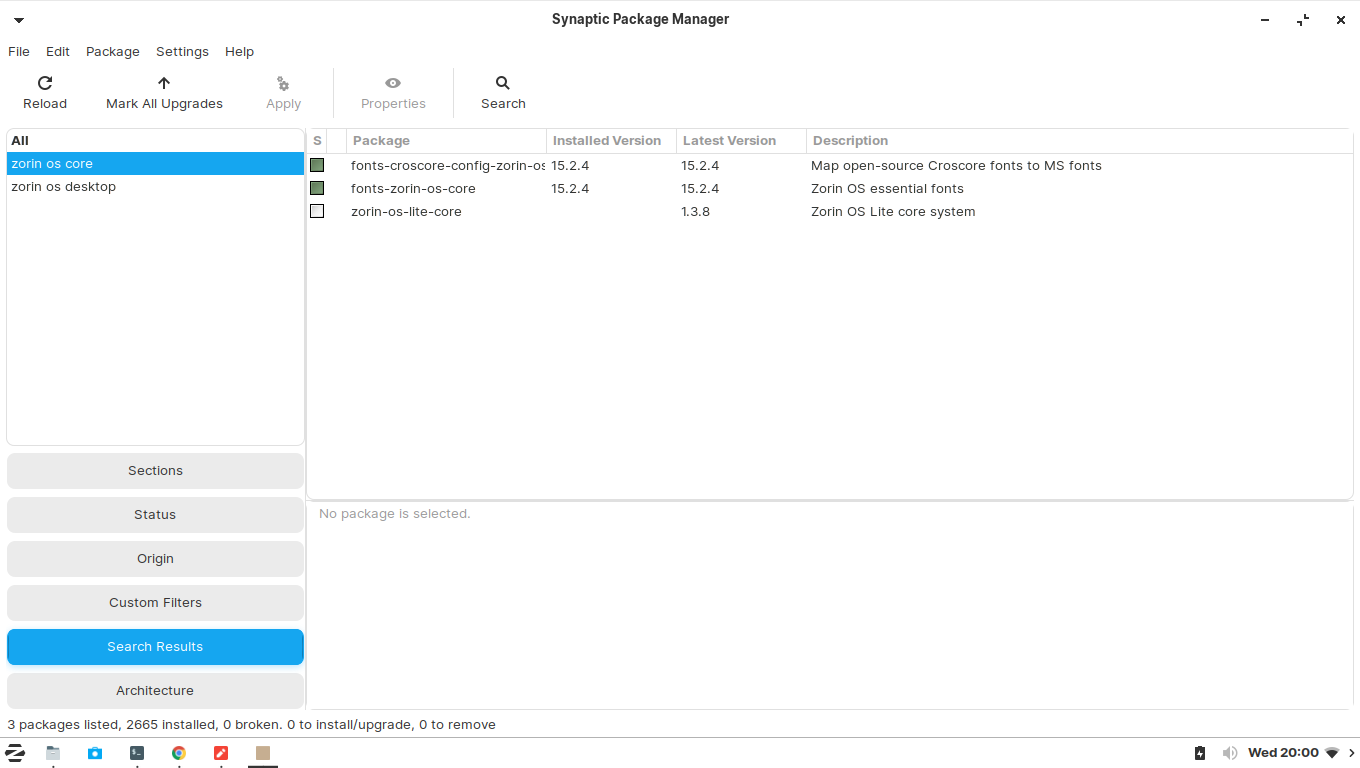
Task: Open the Edit menu
Action: pyautogui.click(x=58, y=51)
